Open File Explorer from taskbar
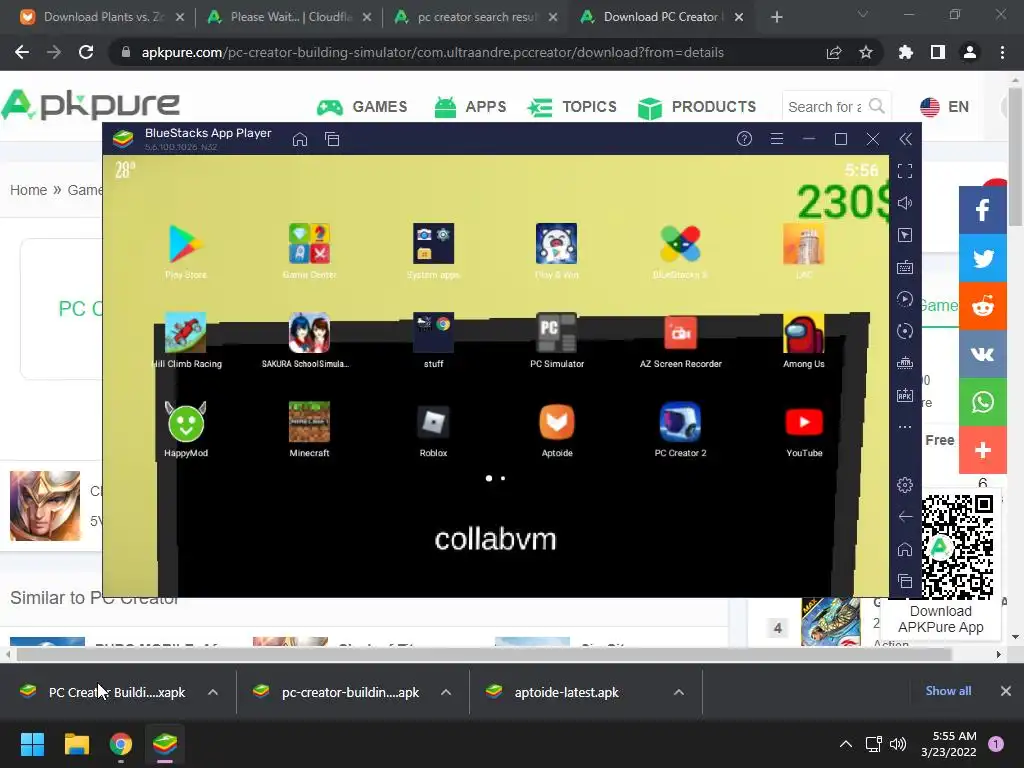 [76, 744]
